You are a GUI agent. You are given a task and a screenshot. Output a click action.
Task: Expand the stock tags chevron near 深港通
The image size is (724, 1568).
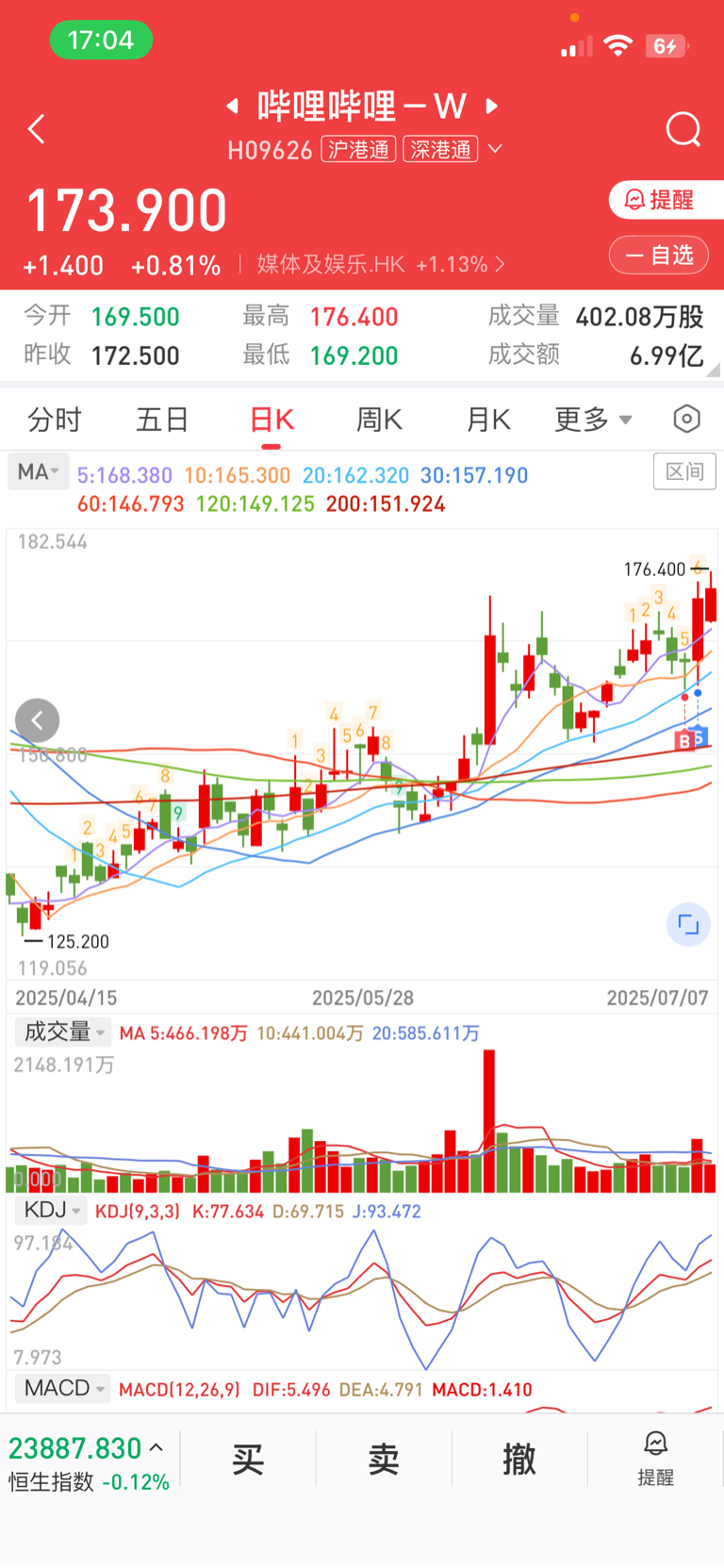pyautogui.click(x=495, y=149)
